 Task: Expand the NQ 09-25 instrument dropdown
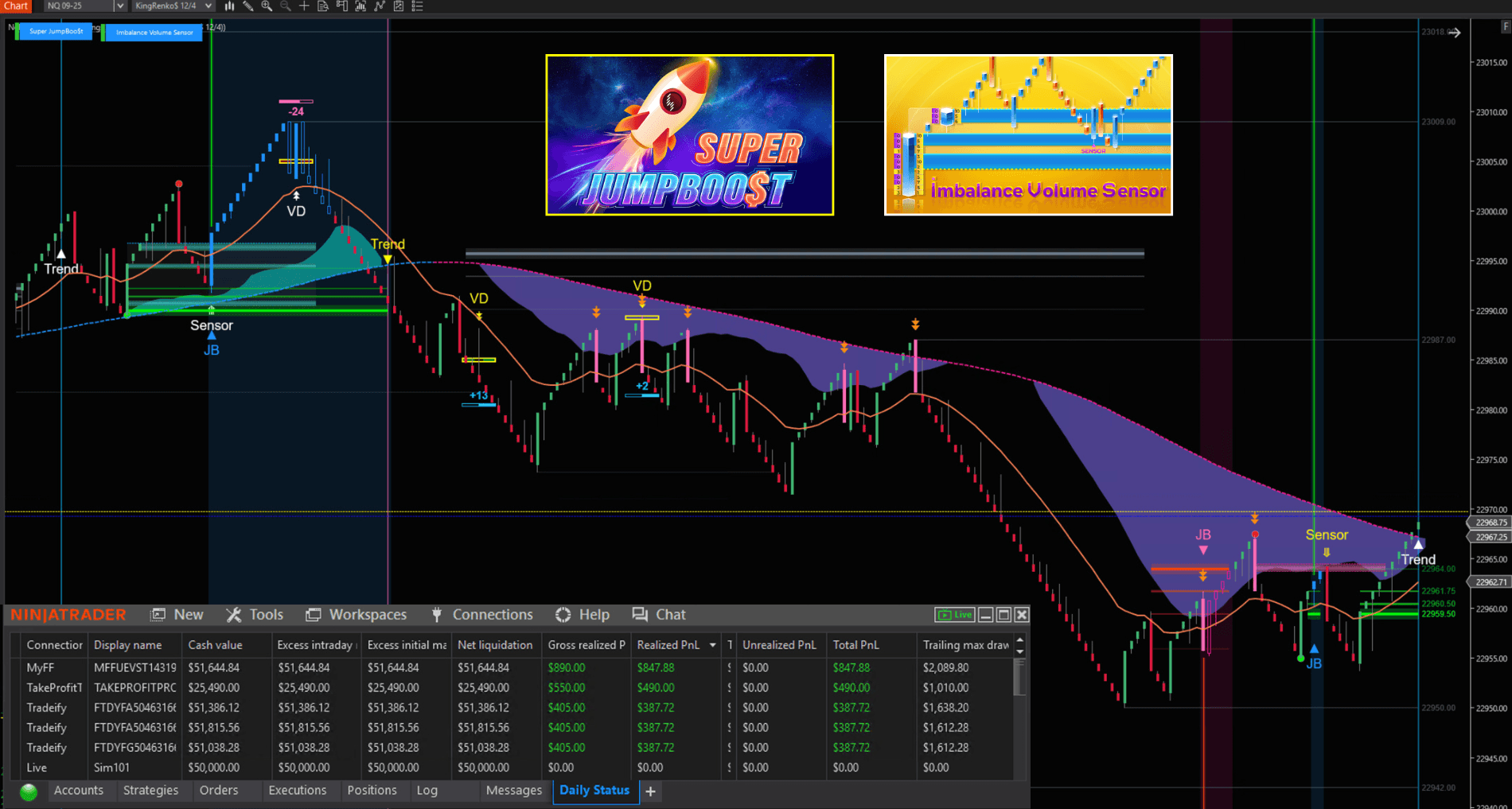point(120,6)
